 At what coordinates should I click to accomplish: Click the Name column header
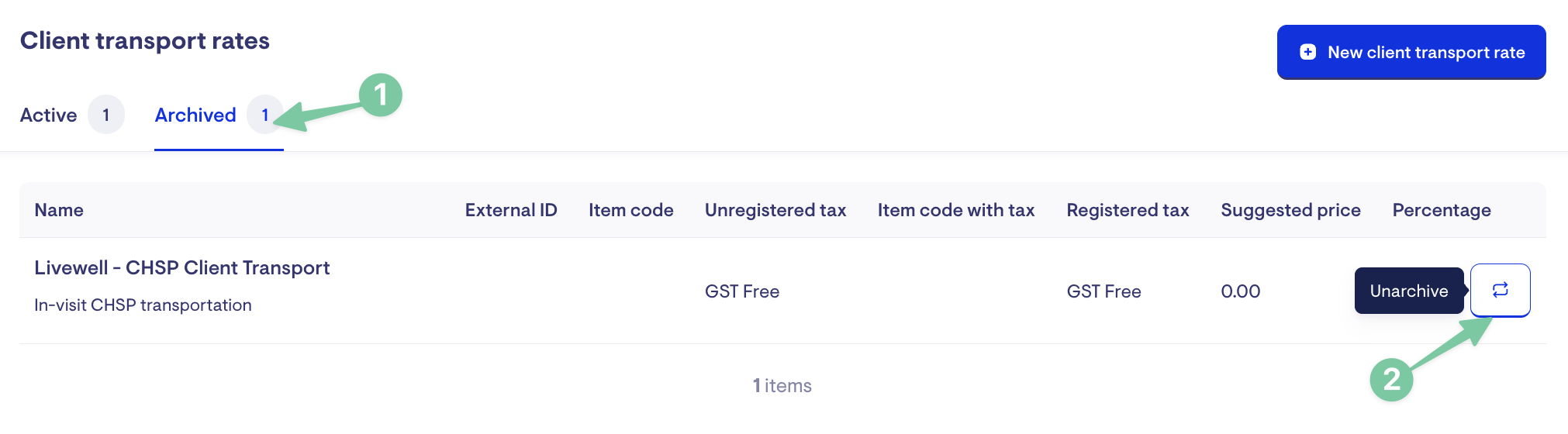coord(59,210)
